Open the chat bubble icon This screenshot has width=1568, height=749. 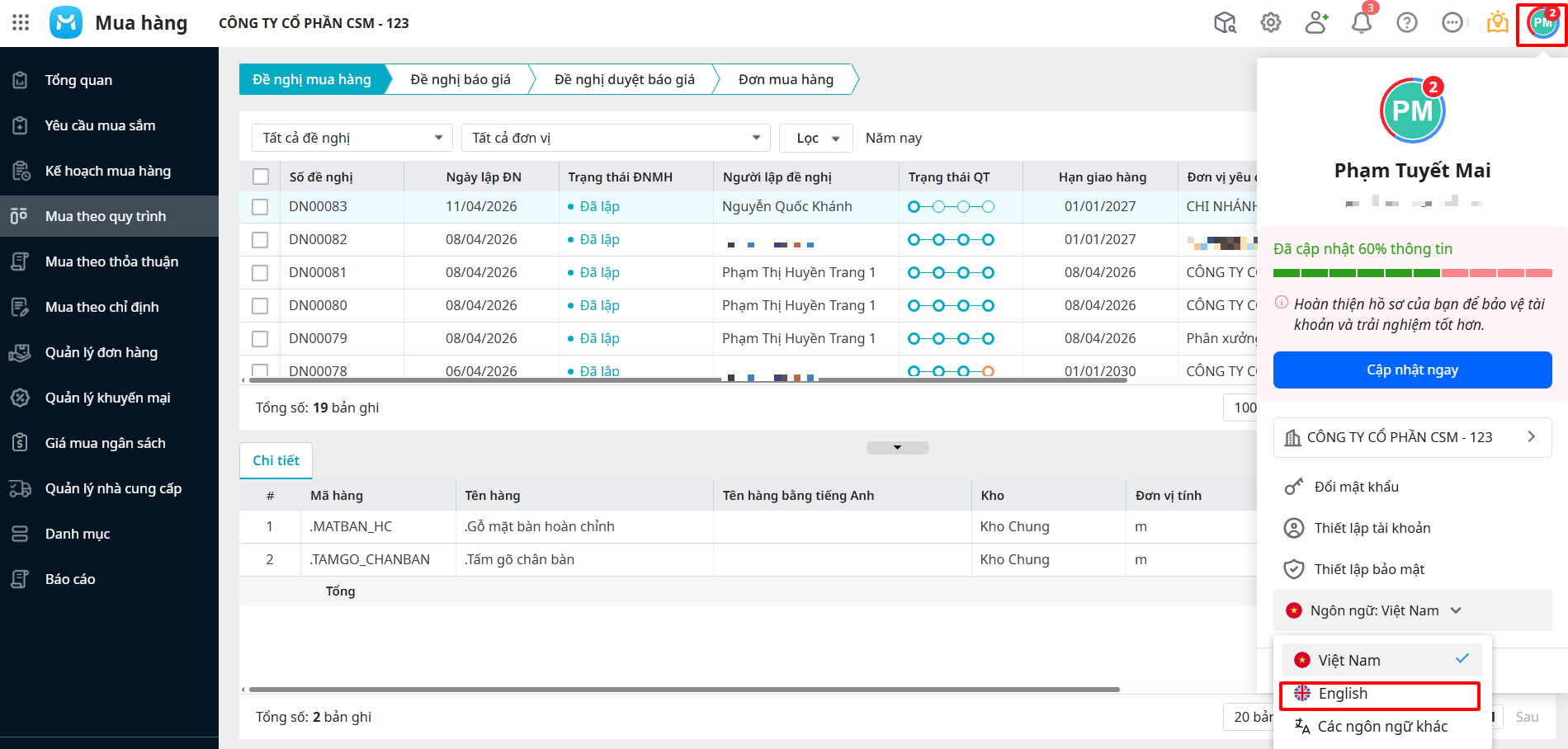click(1452, 22)
